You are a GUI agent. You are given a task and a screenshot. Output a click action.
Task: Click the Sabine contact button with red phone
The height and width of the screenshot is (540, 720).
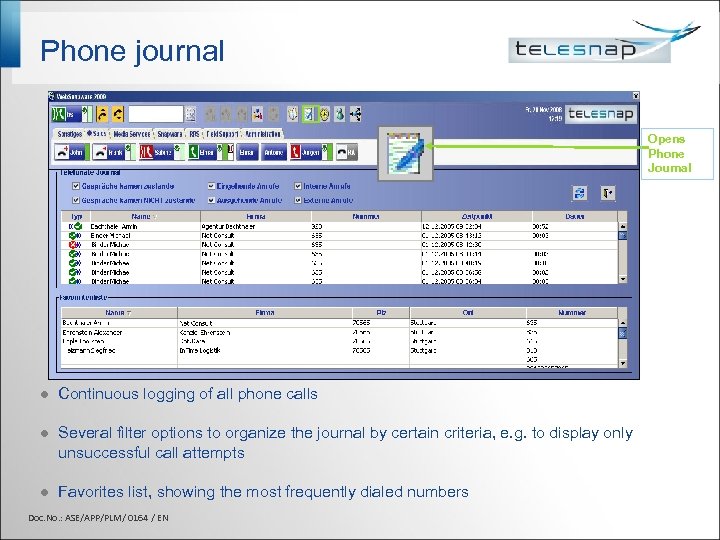(162, 152)
